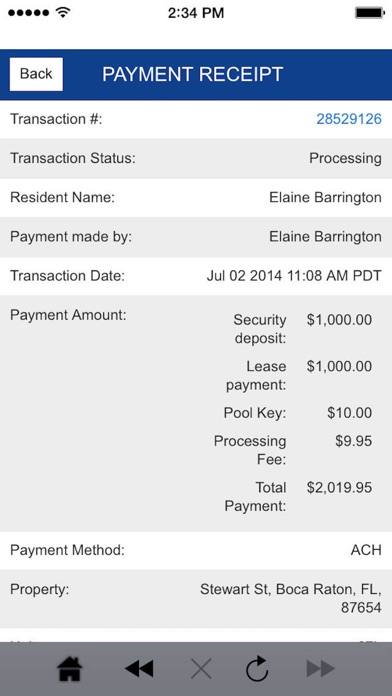Image resolution: width=392 pixels, height=696 pixels.
Task: Tap the fast-forward navigation arrows icon
Action: coord(321,669)
